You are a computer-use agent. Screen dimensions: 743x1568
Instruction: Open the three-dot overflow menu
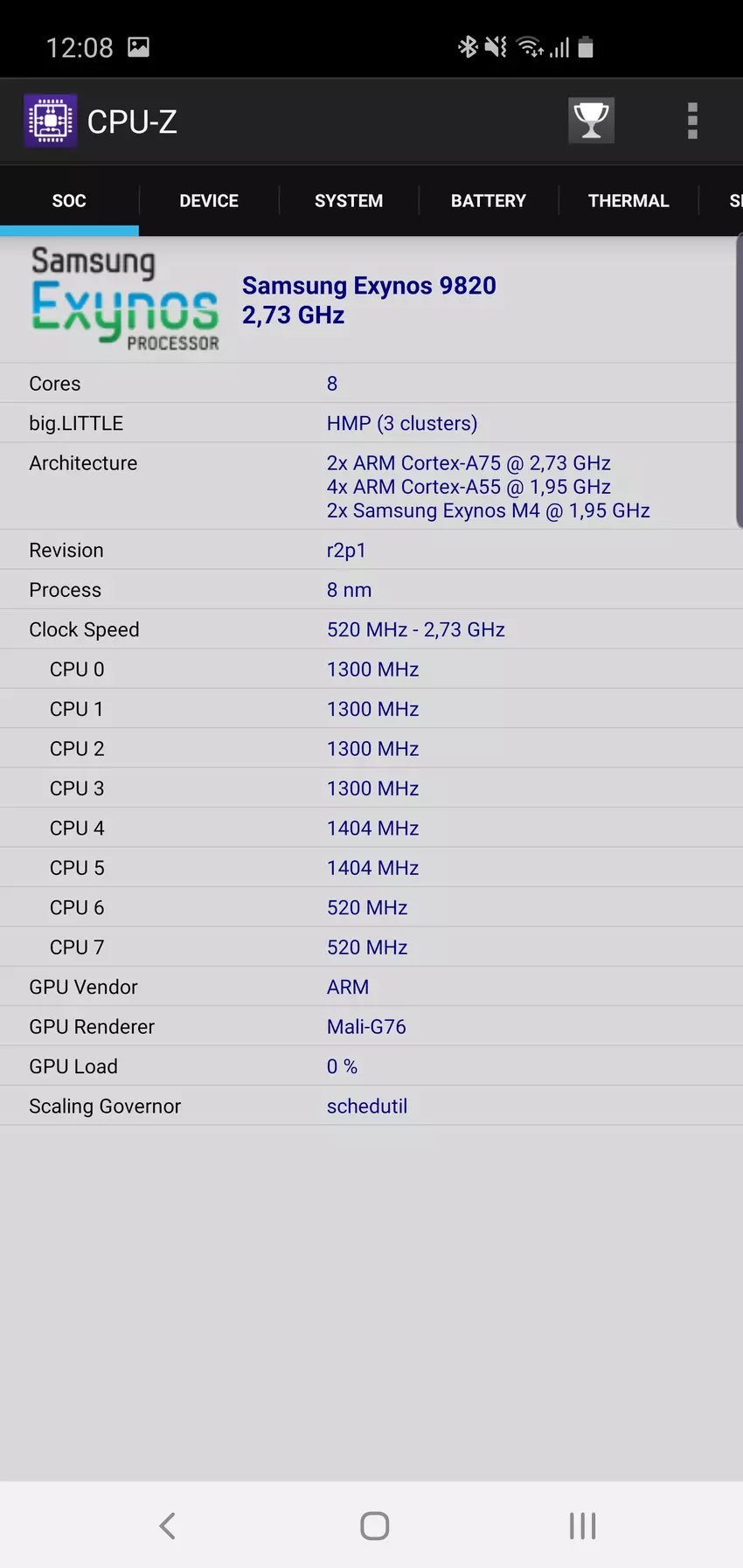pyautogui.click(x=692, y=121)
